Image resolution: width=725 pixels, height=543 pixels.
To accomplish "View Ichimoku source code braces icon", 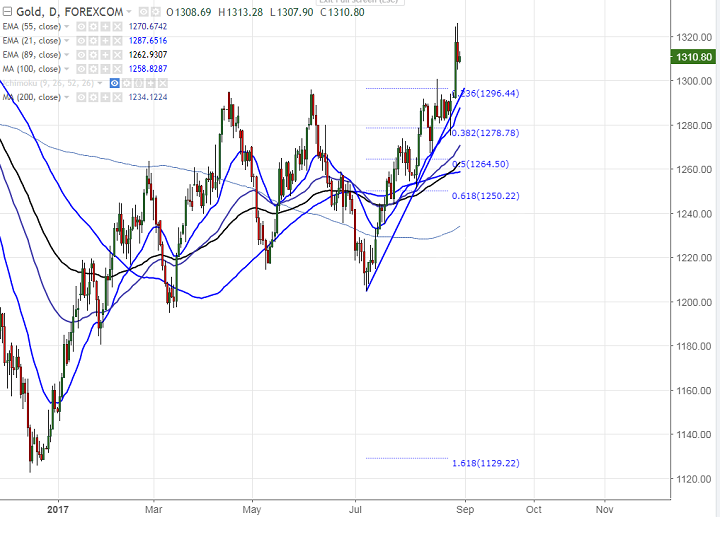I will 138,83.
